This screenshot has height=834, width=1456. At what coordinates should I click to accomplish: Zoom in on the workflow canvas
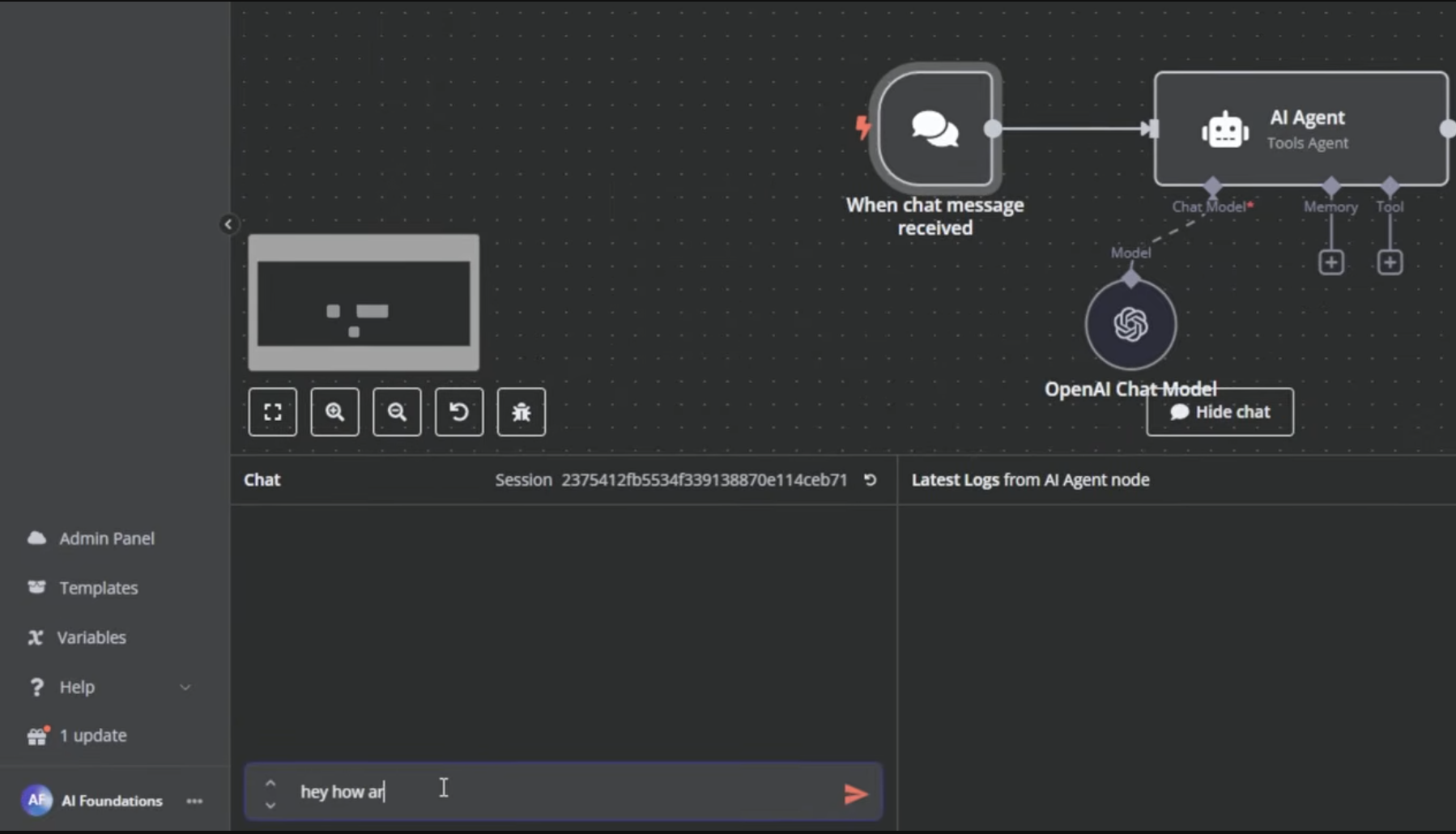334,412
